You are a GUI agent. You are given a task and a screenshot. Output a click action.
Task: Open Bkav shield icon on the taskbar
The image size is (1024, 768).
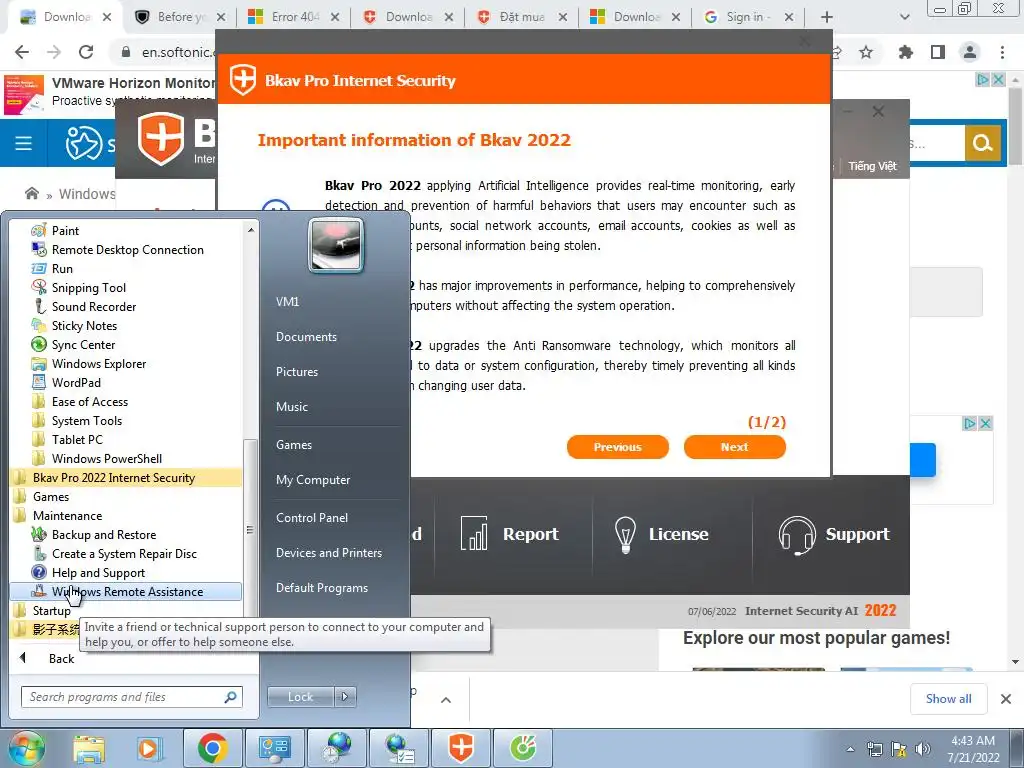coord(461,748)
